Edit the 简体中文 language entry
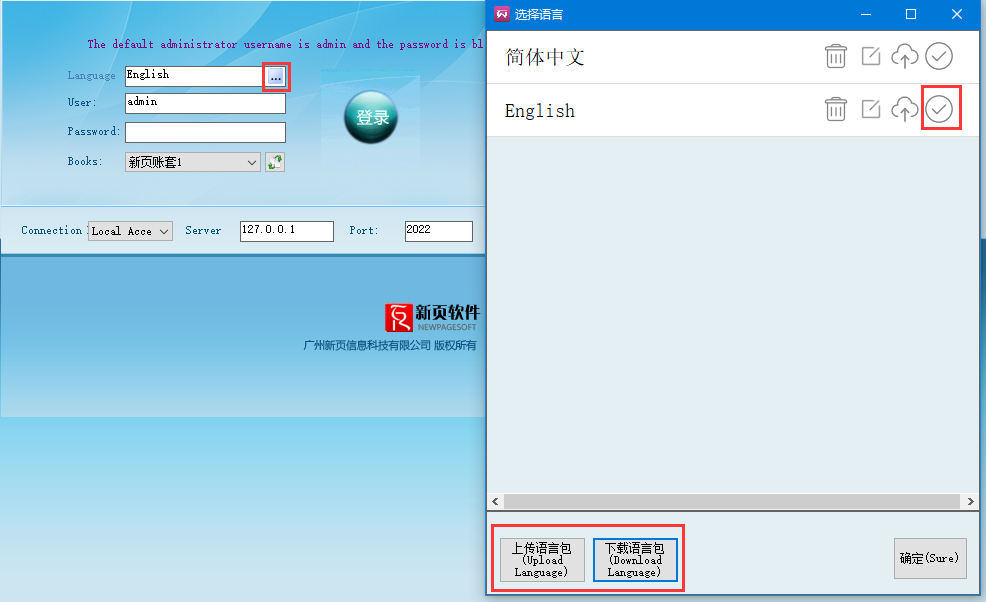986x602 pixels. 871,57
